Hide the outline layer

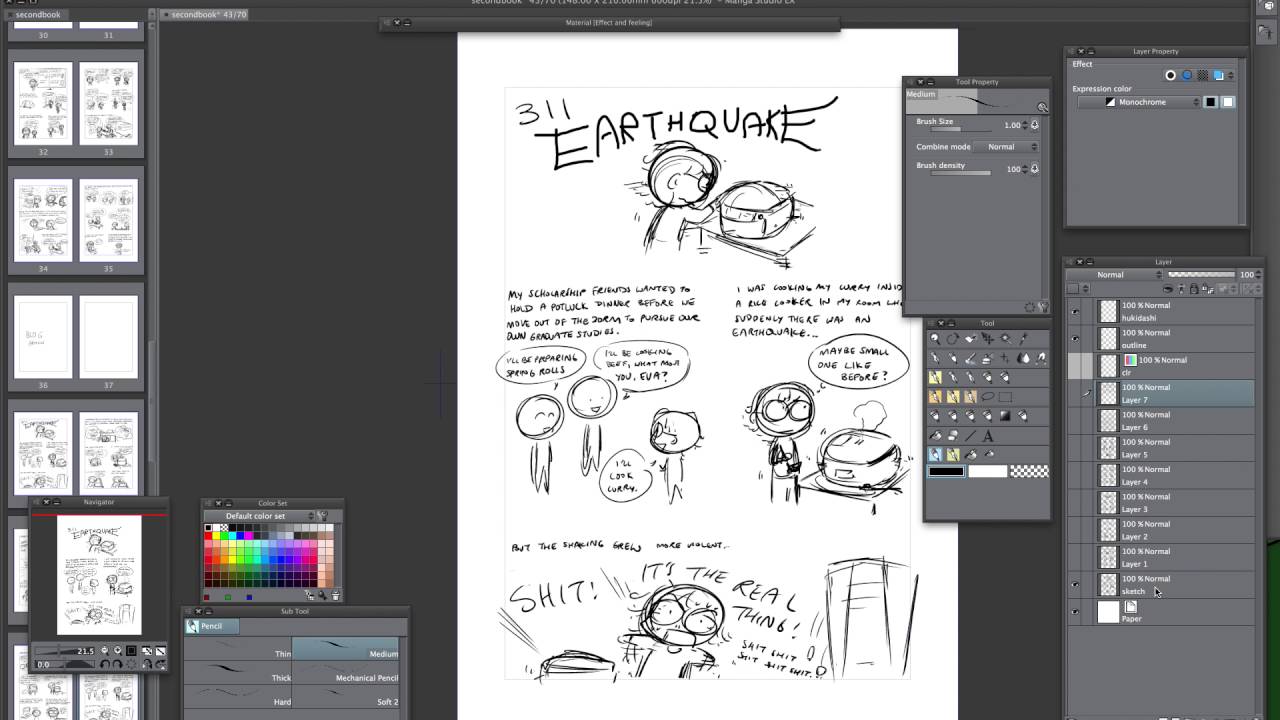pos(1075,339)
